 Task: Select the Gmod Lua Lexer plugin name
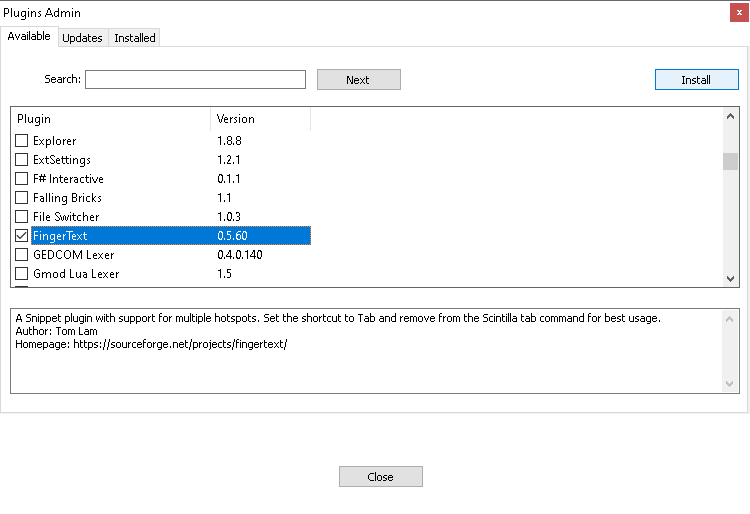click(76, 273)
